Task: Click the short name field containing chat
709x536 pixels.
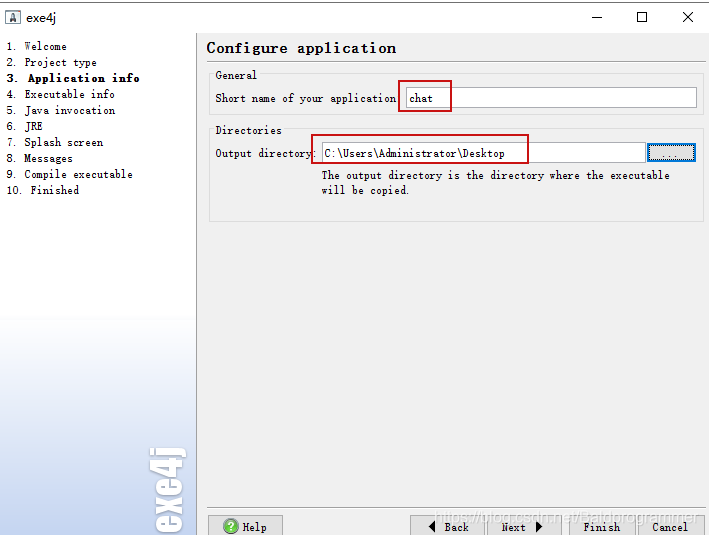Action: click(x=551, y=98)
